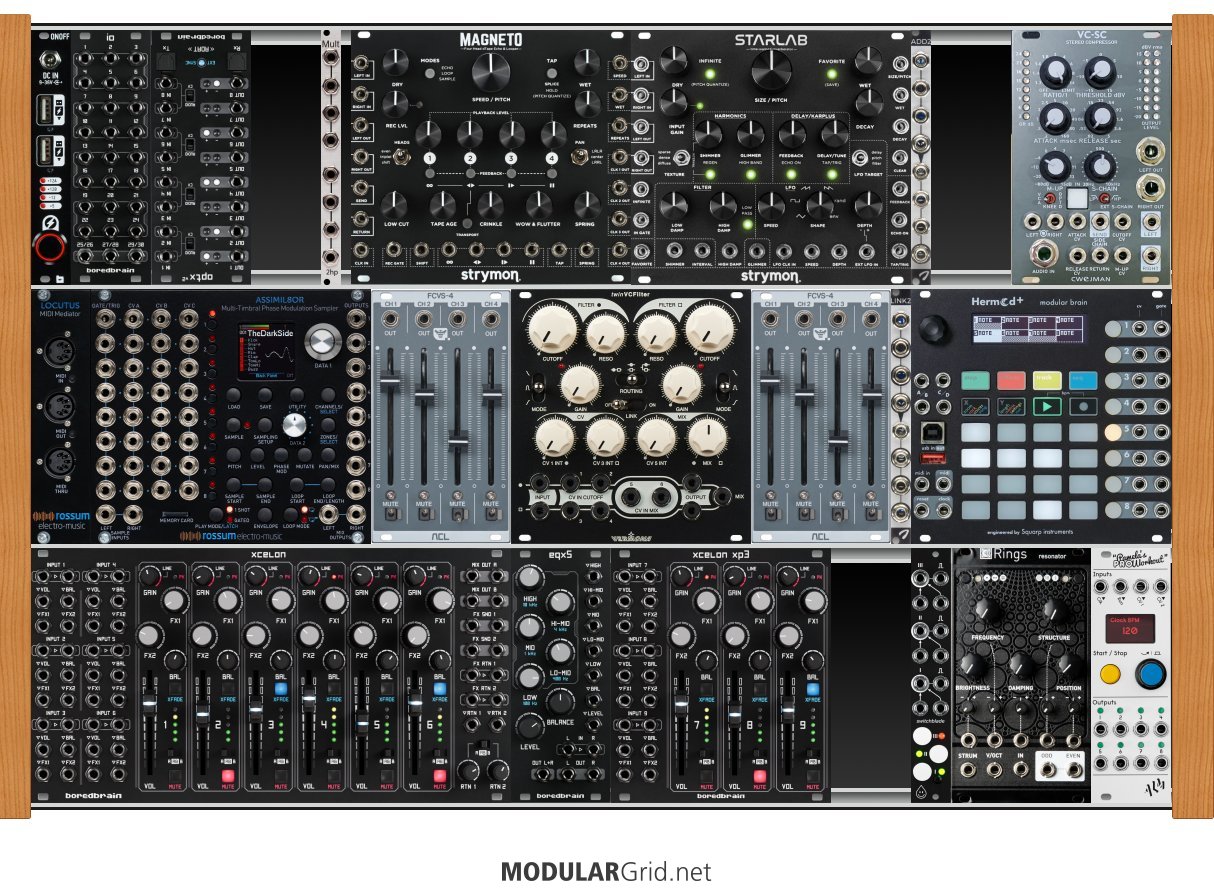Turn Pamela's blue encoder knob
This screenshot has height=893, width=1214.
1153,676
